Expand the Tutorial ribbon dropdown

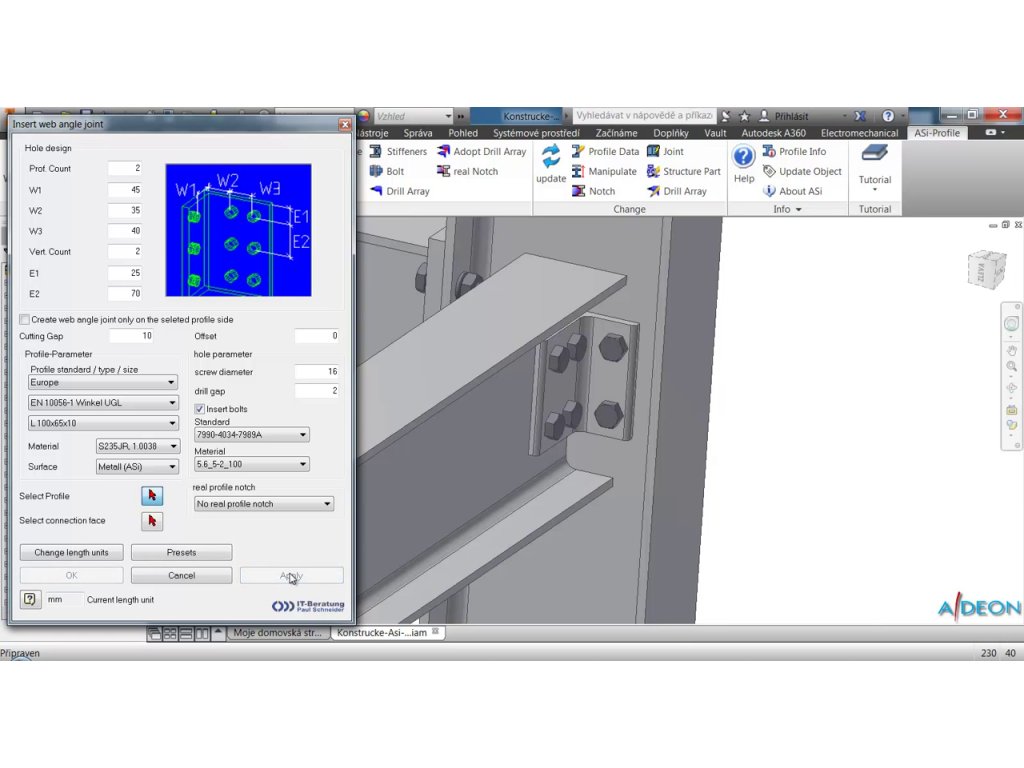pos(875,189)
